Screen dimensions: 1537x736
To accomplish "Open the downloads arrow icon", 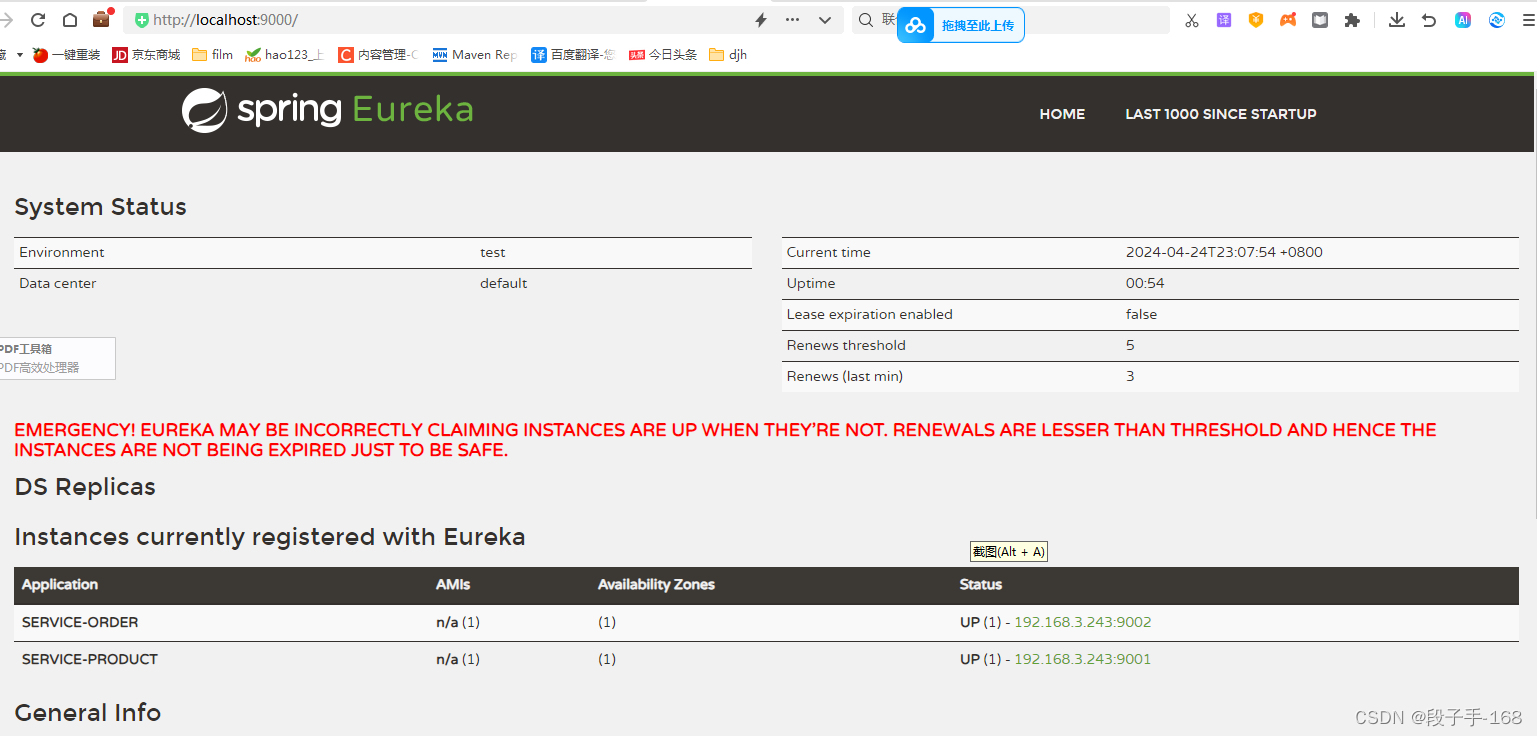I will click(1397, 20).
